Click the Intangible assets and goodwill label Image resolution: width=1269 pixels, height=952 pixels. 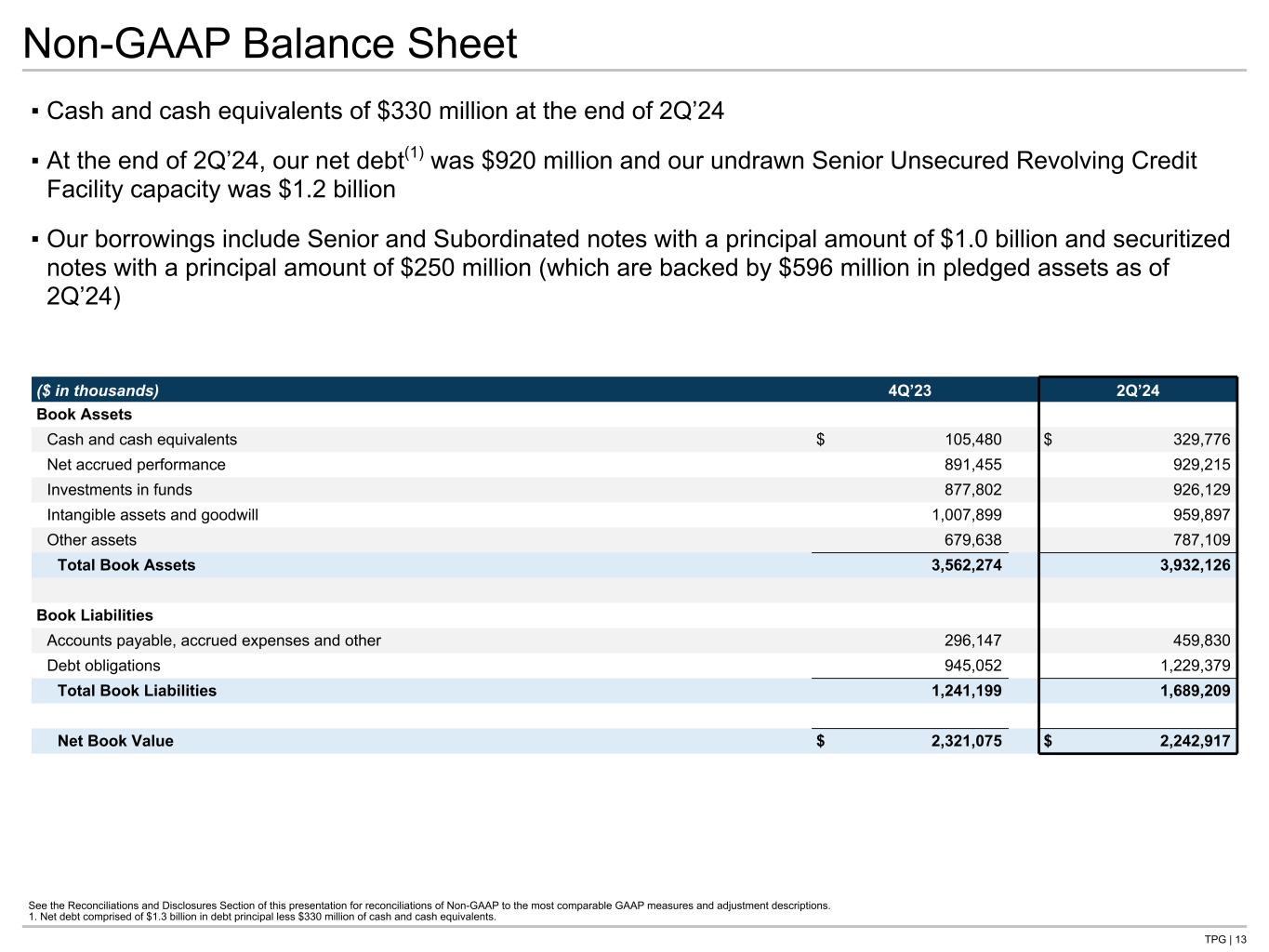click(152, 515)
